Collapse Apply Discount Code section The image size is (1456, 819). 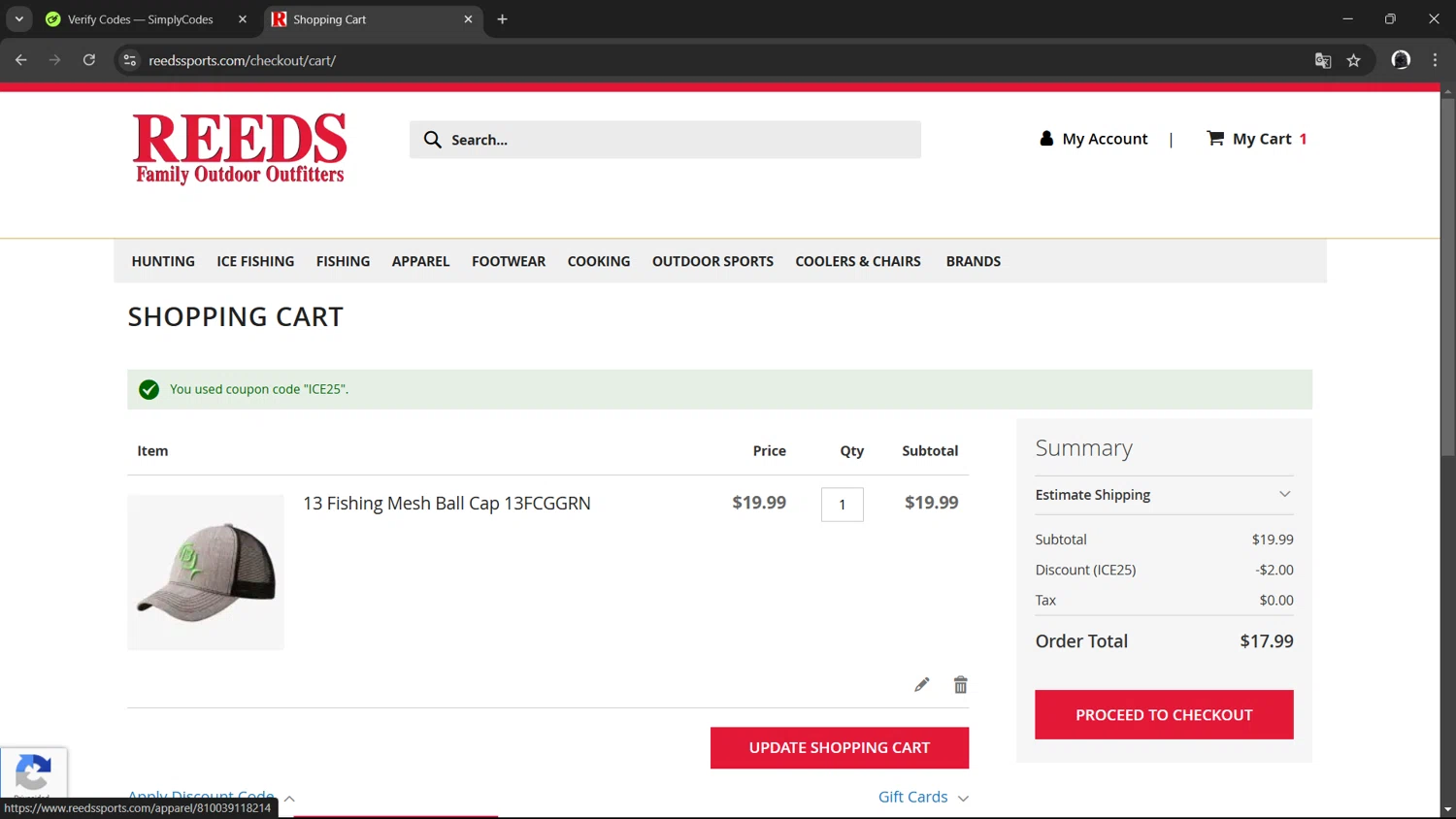[212, 798]
